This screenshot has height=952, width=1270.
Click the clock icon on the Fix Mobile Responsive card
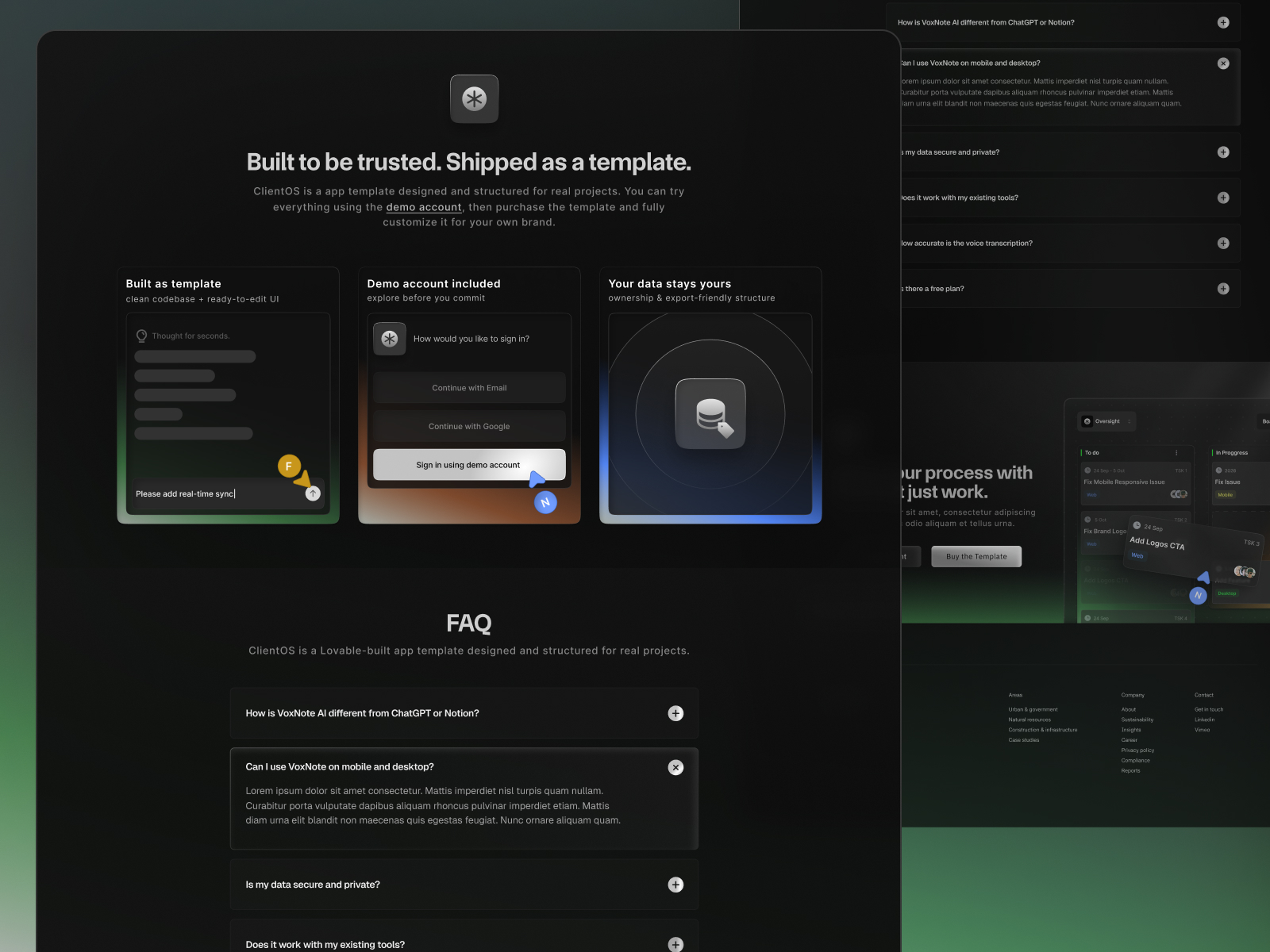point(1087,470)
